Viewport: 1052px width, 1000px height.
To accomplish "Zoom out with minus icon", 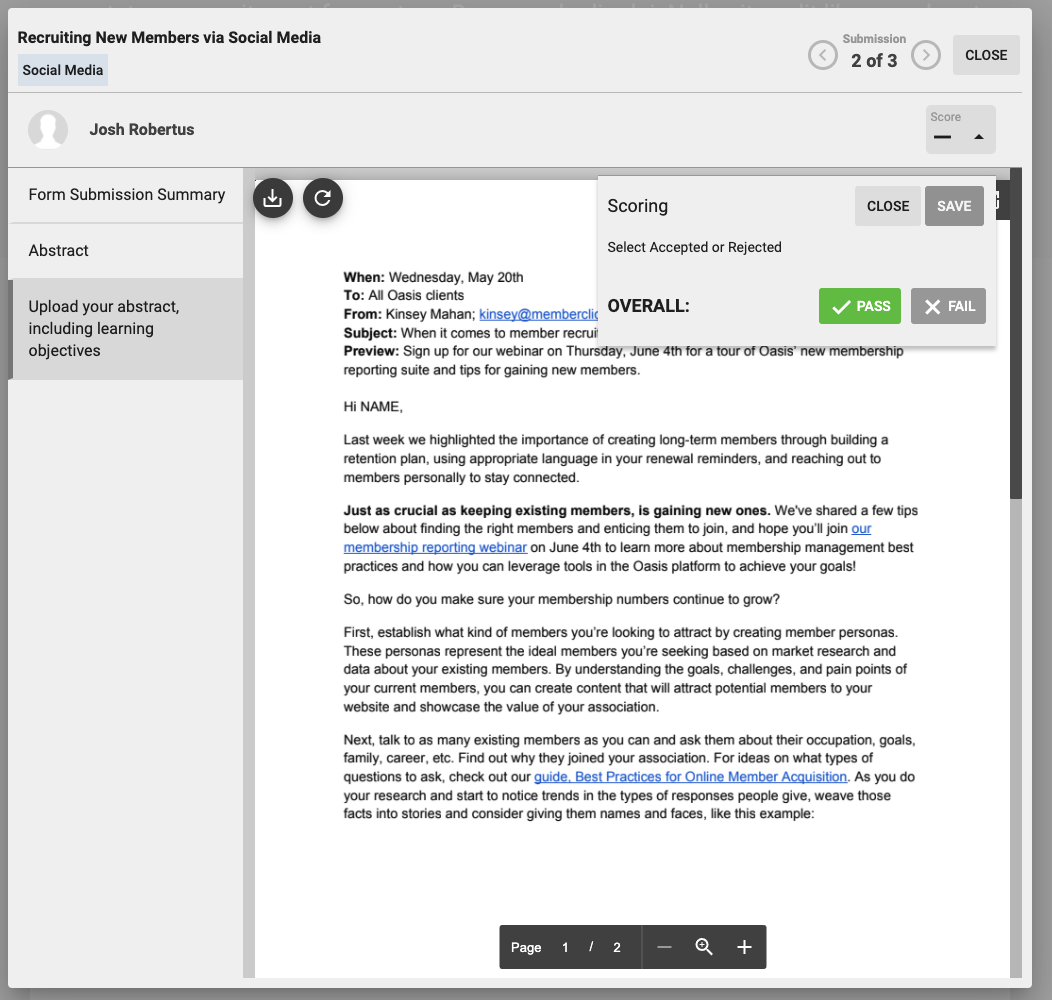I will point(664,947).
